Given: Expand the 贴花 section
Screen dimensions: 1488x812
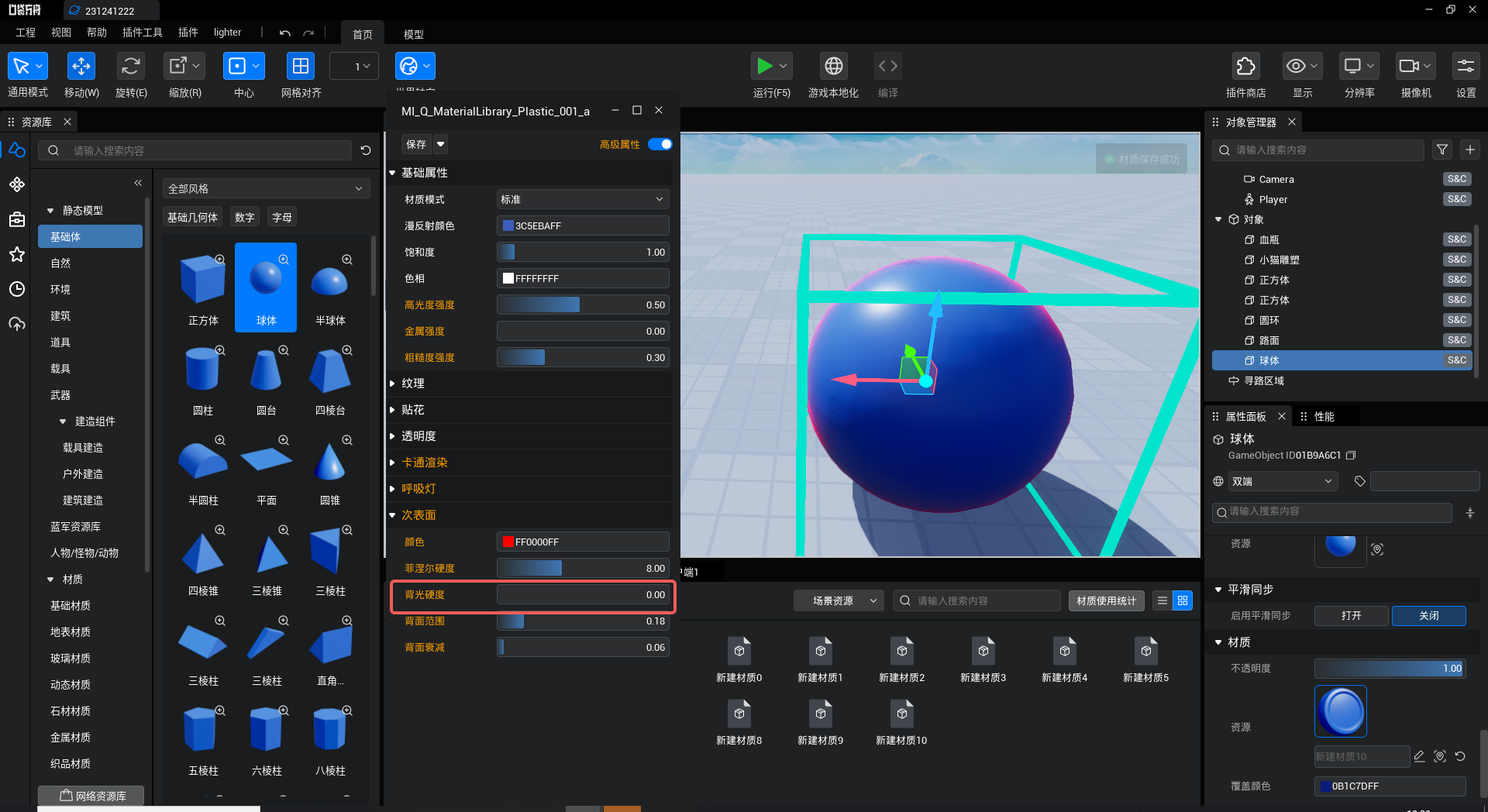Looking at the screenshot, I should [392, 410].
